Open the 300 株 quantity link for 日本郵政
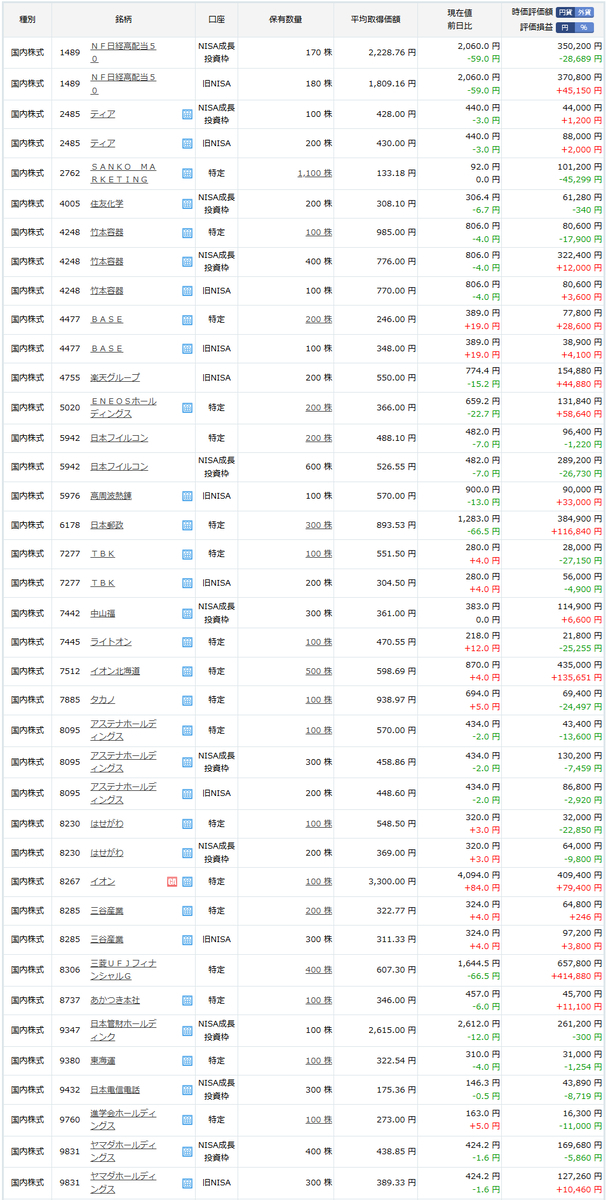Image resolution: width=606 pixels, height=1200 pixels. [319, 524]
